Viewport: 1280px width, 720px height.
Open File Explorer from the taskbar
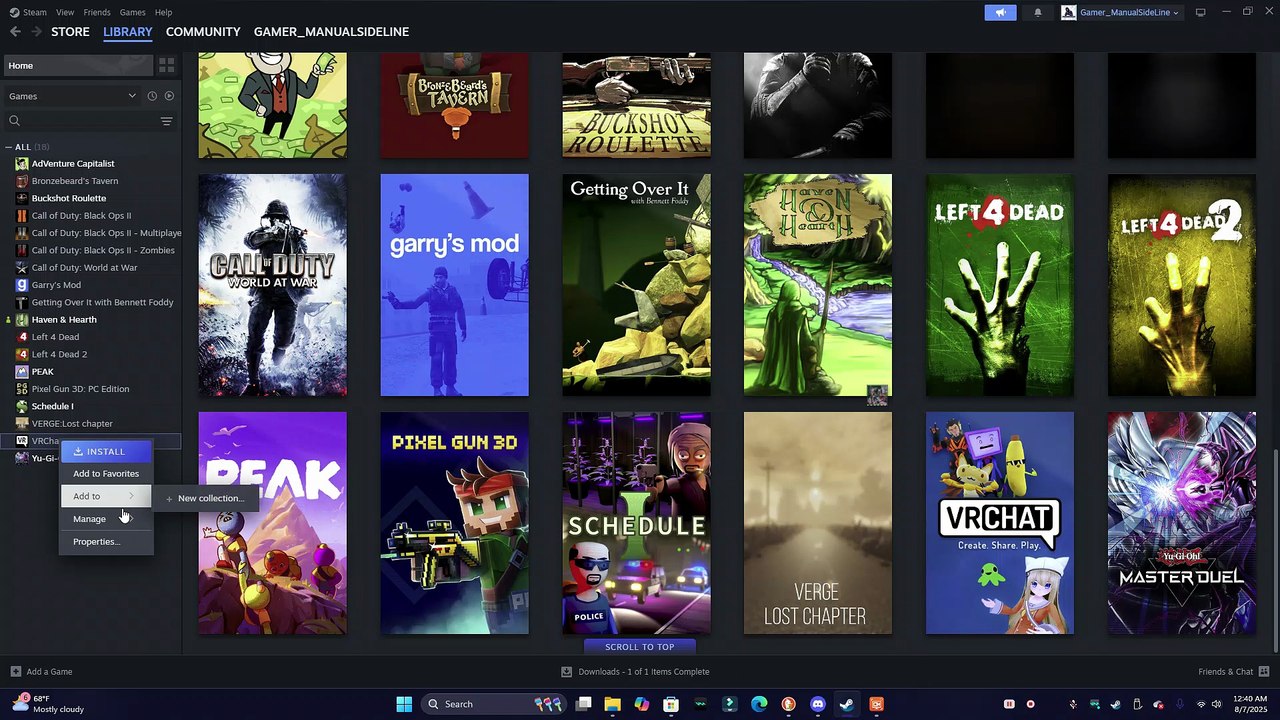[x=612, y=704]
